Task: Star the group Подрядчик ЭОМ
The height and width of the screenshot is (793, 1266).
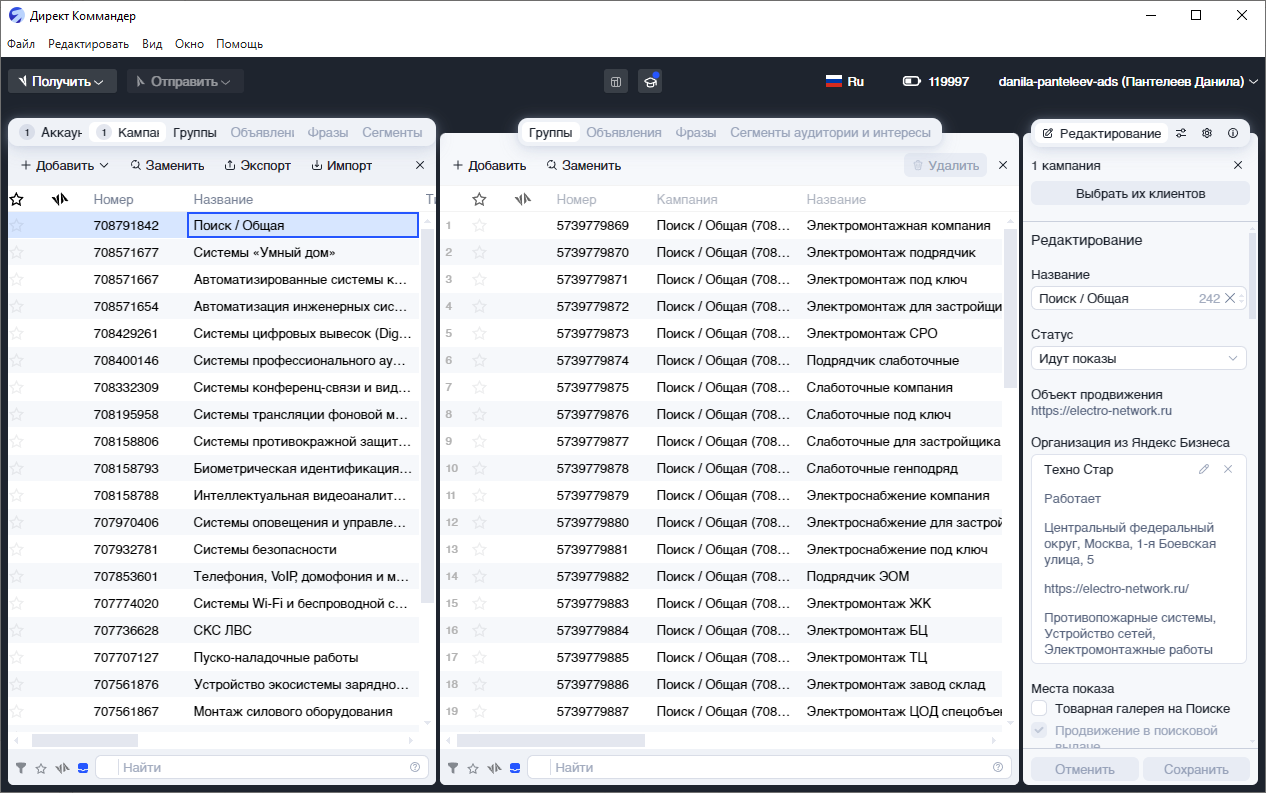Action: point(479,577)
